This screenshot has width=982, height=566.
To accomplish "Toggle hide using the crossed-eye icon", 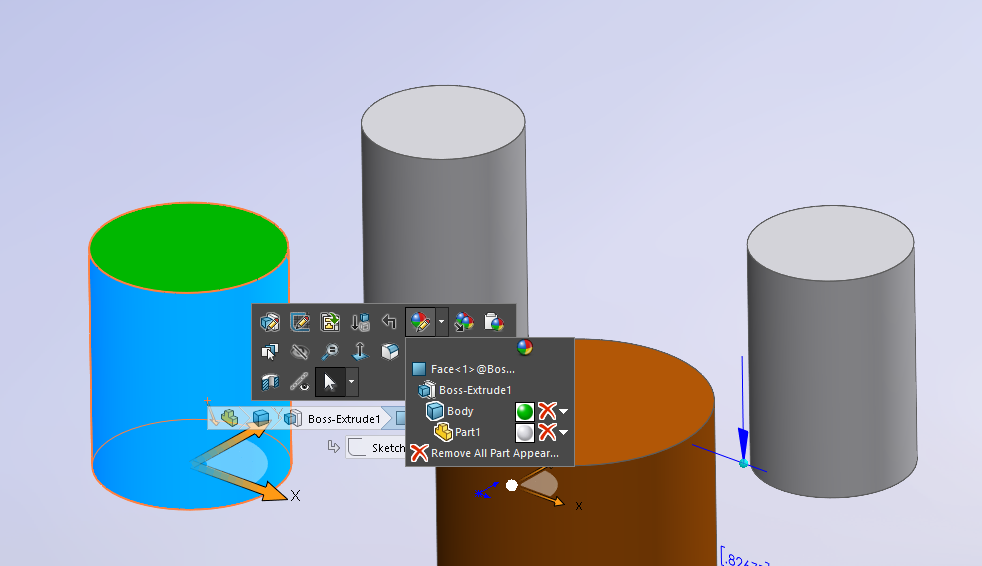I will [300, 352].
